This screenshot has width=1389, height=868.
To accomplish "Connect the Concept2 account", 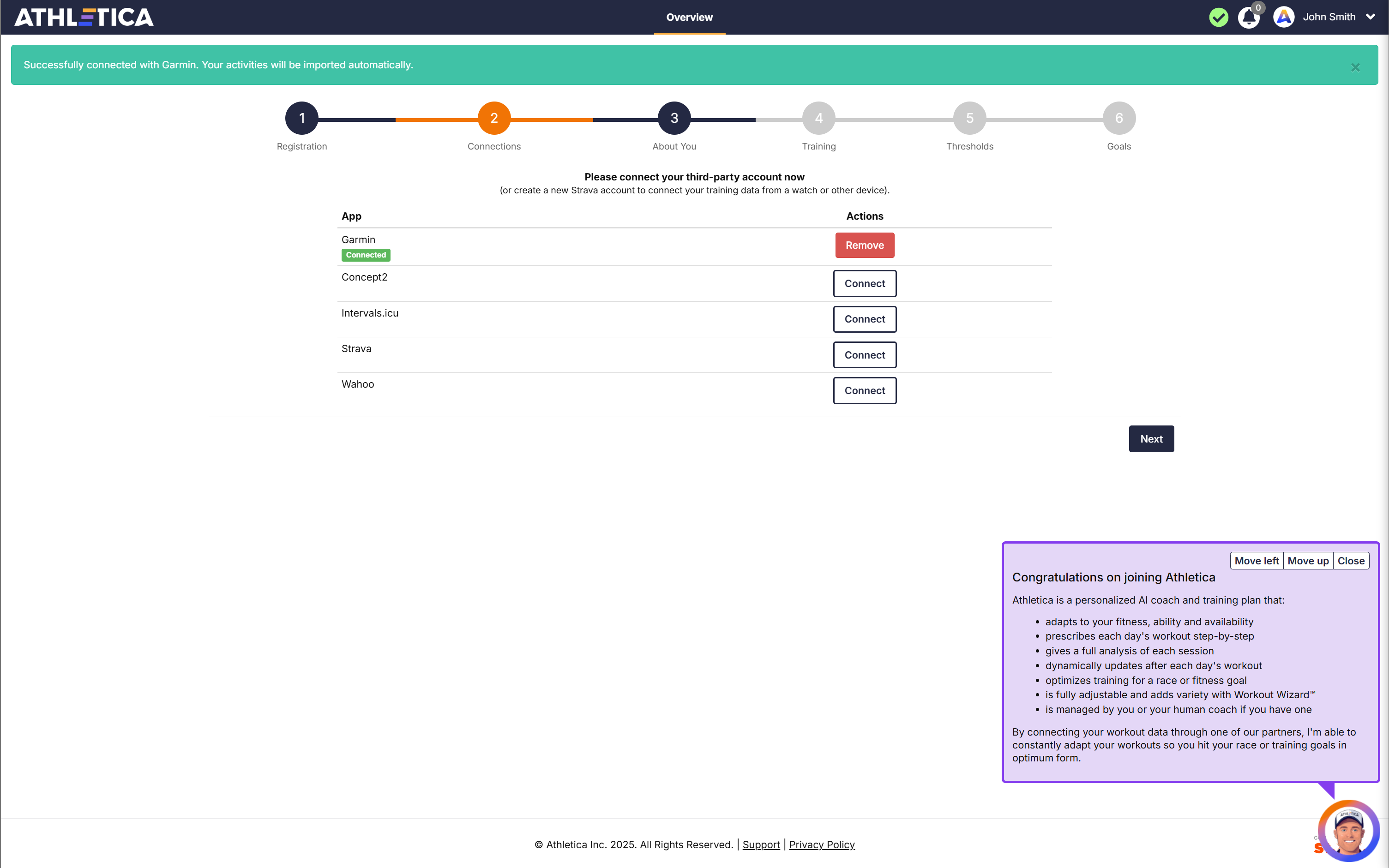I will coord(864,284).
